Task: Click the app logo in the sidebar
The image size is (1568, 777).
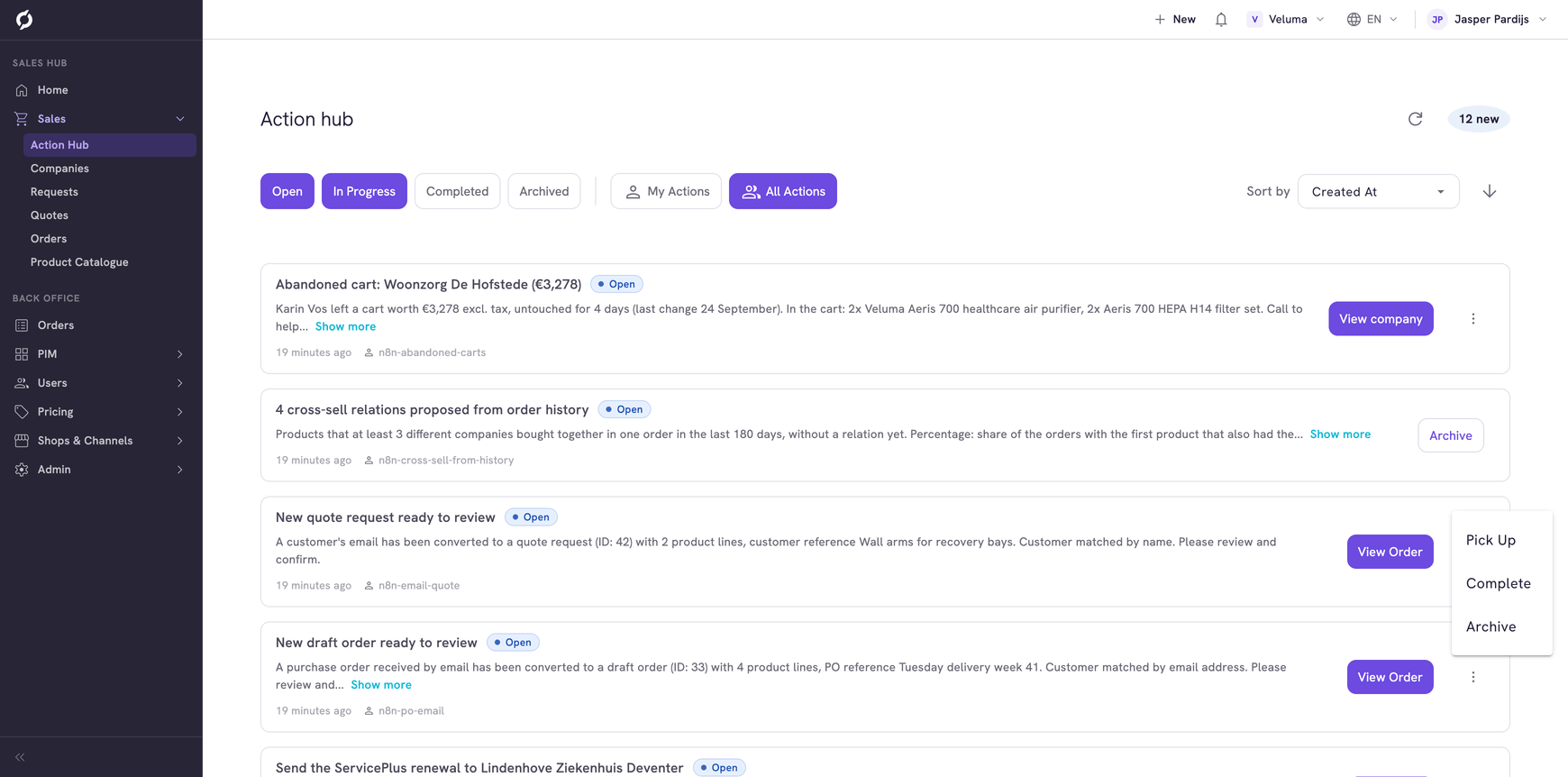Action: click(x=24, y=19)
